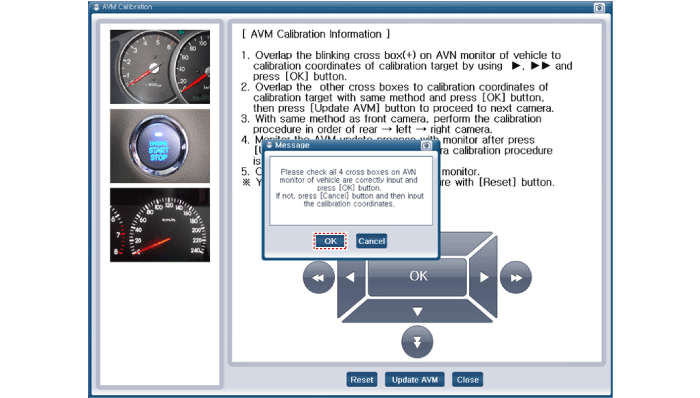Click the fast left double-arrow round button
The height and width of the screenshot is (398, 700).
pyautogui.click(x=318, y=278)
